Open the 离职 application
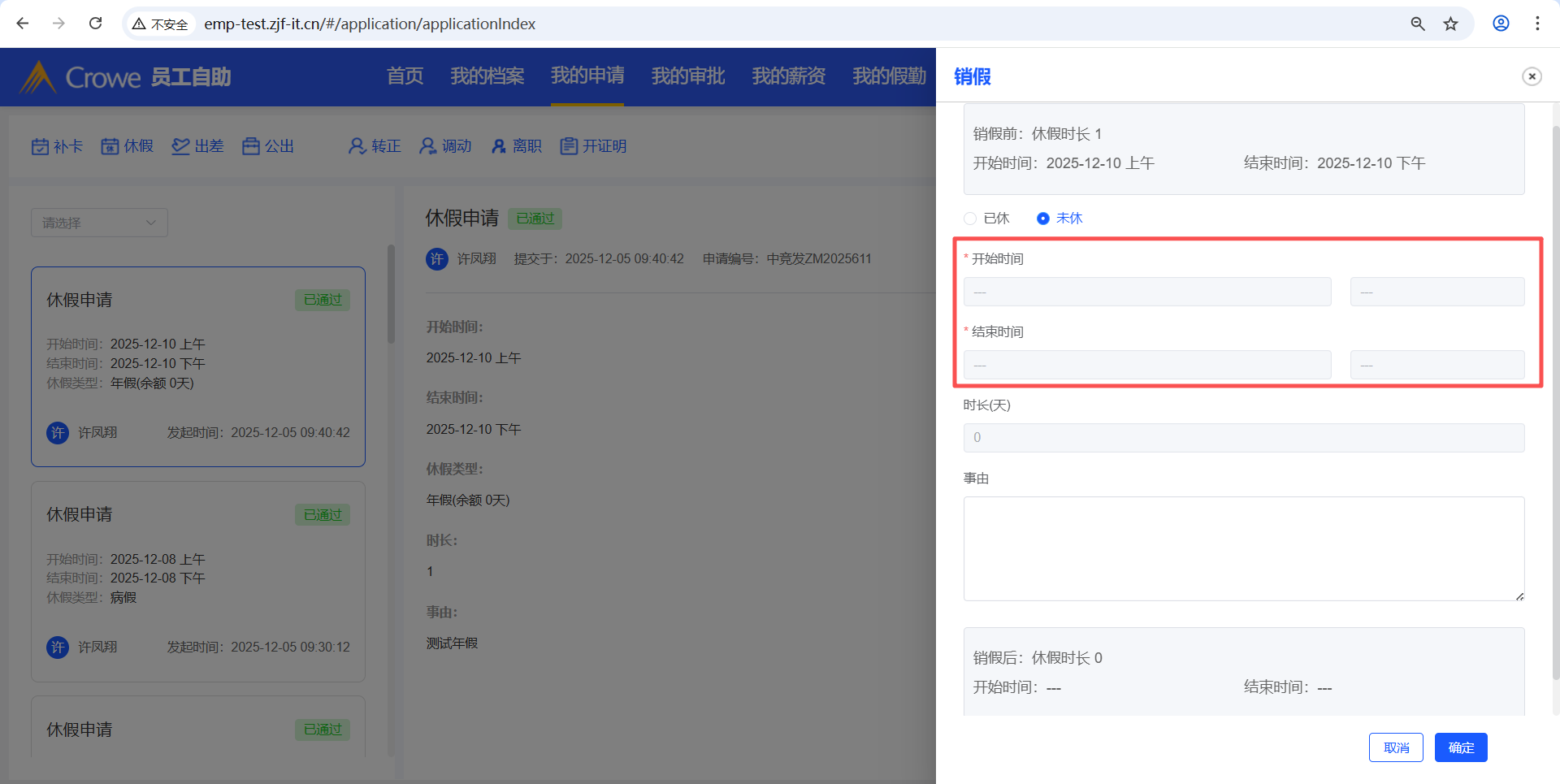 (516, 146)
